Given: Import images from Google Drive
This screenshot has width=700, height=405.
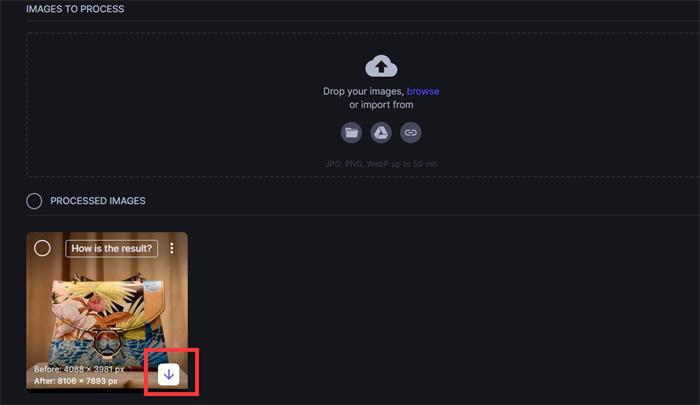Looking at the screenshot, I should point(381,133).
